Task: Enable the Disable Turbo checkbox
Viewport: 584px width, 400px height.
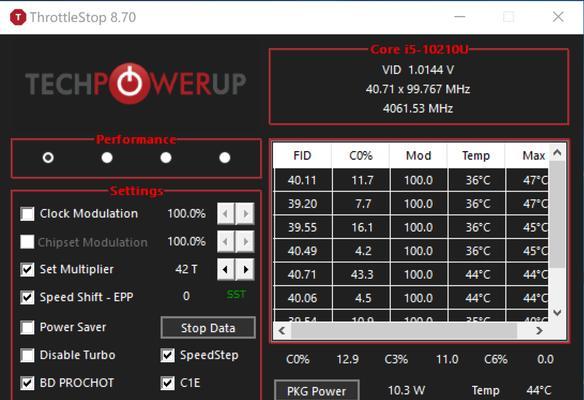Action: (27, 355)
